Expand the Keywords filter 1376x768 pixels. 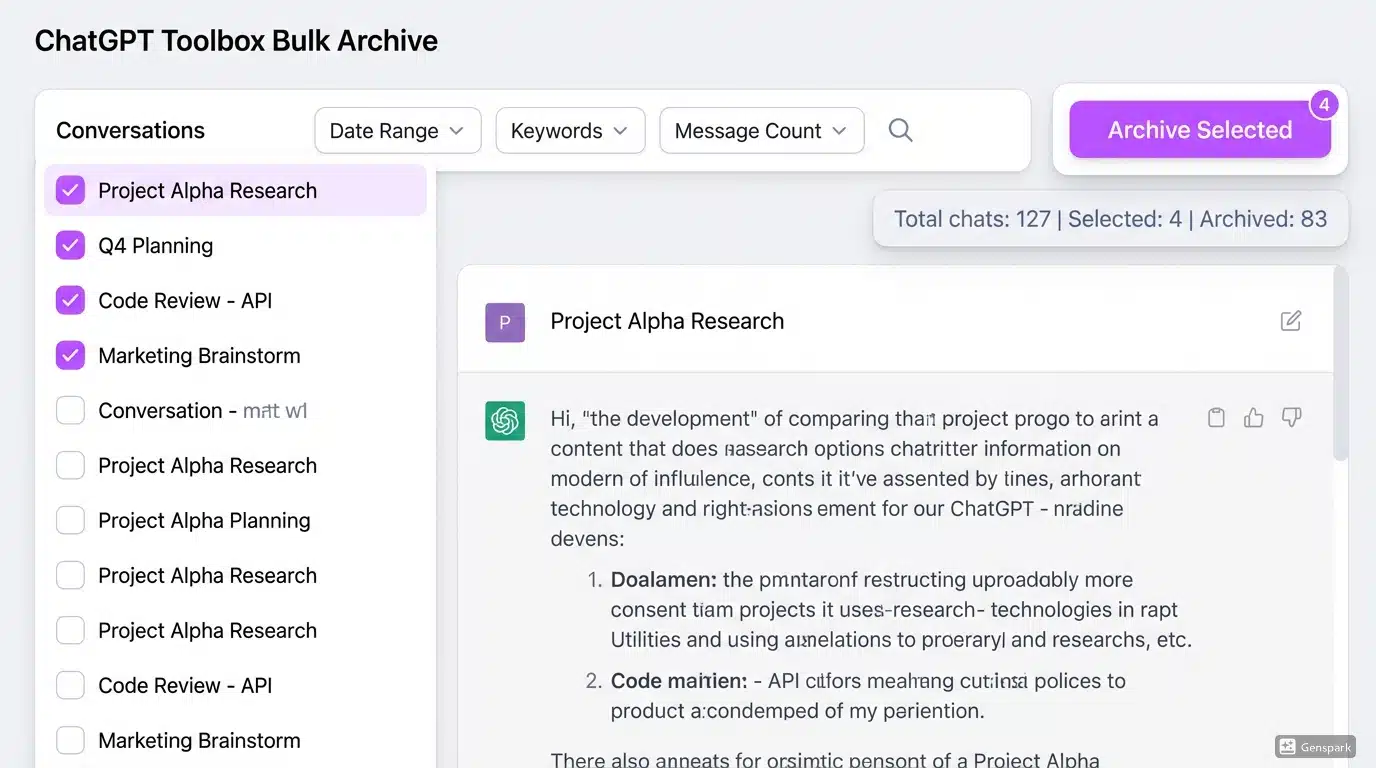point(570,130)
